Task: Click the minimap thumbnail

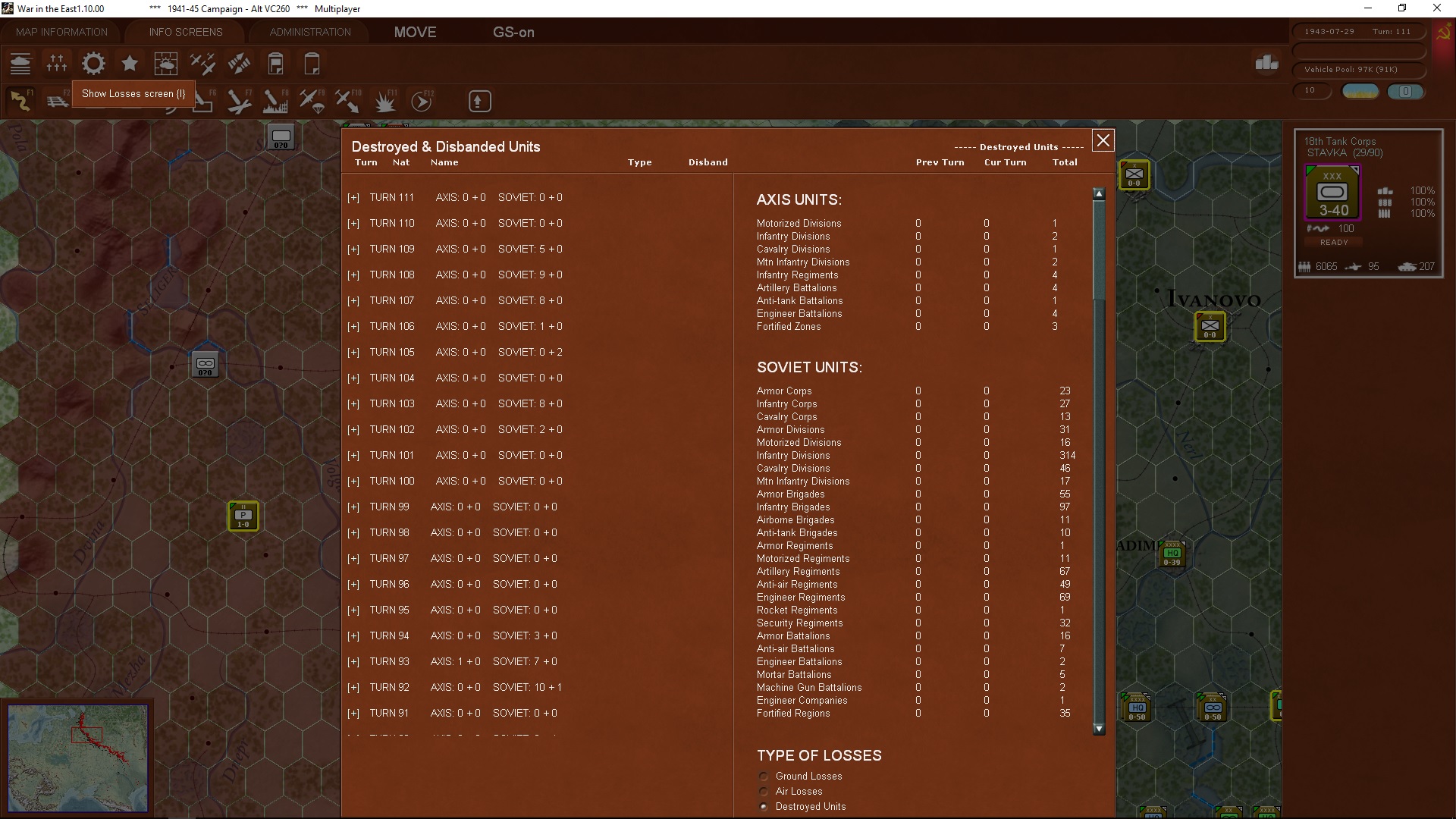Action: click(78, 758)
